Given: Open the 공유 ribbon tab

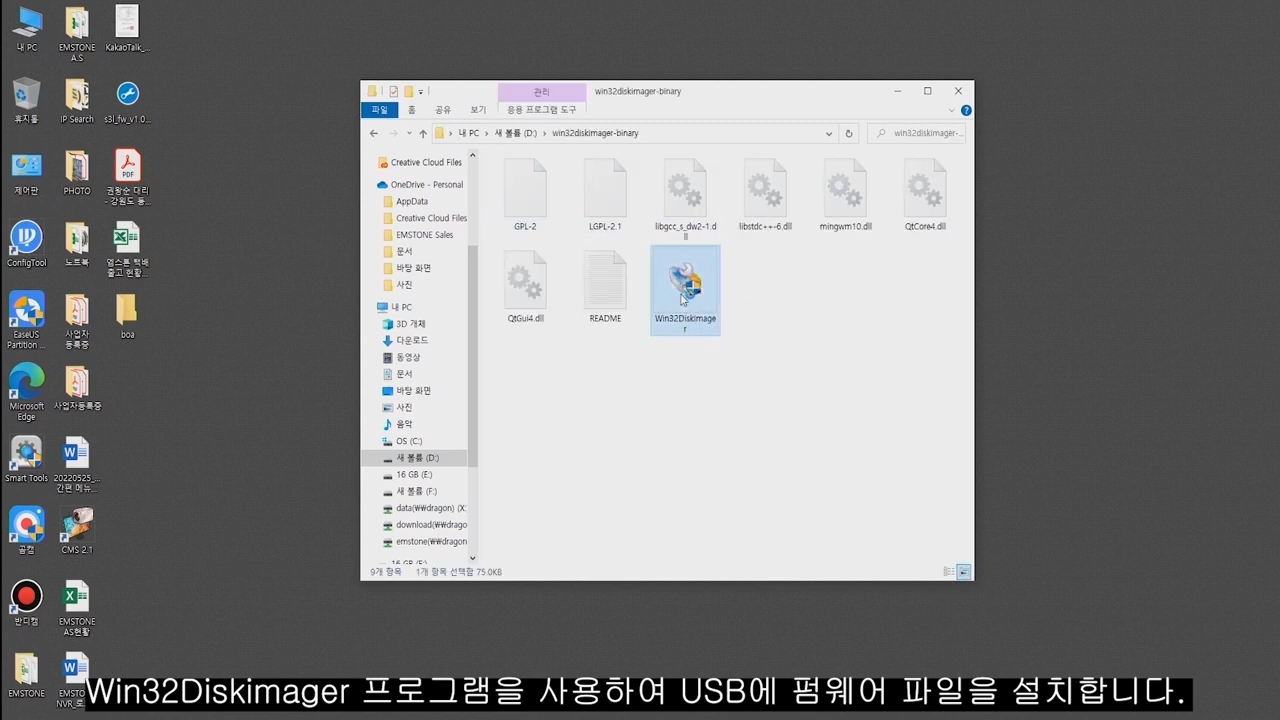Looking at the screenshot, I should click(443, 110).
